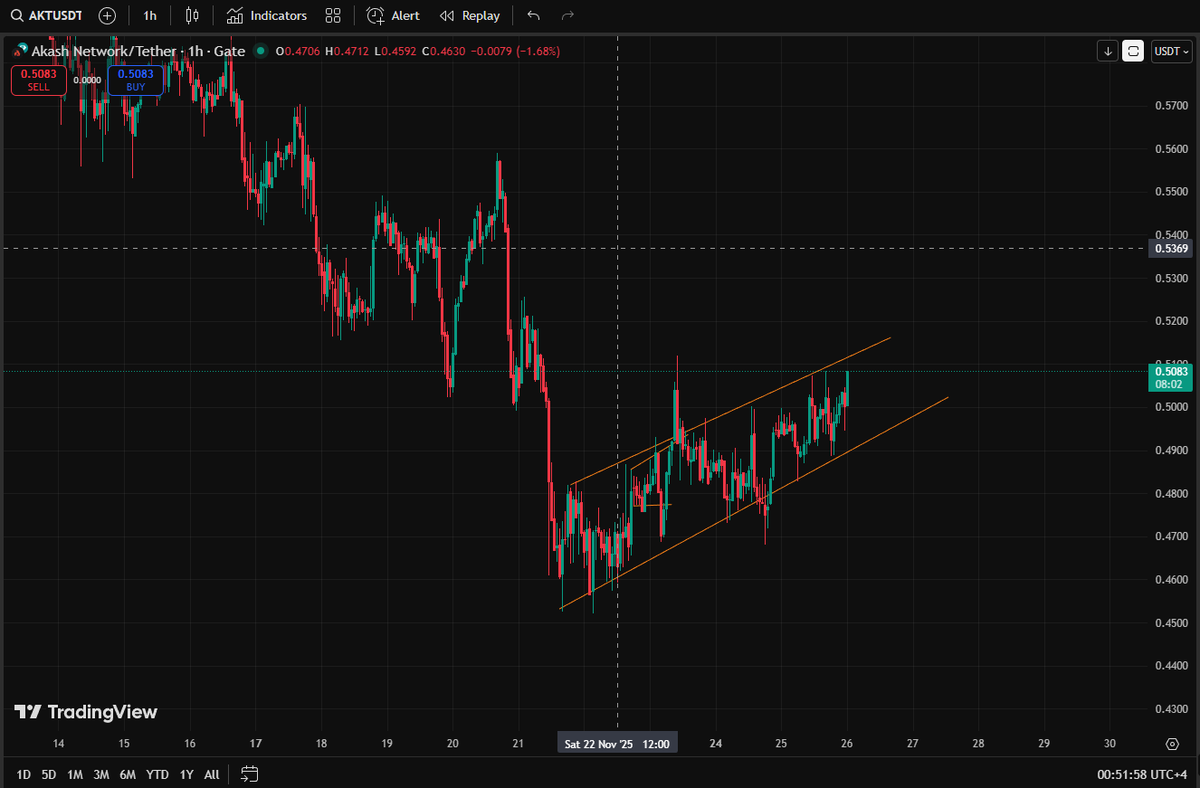This screenshot has height=788, width=1200.
Task: Click the Akash Network logo in legend
Action: (19, 51)
